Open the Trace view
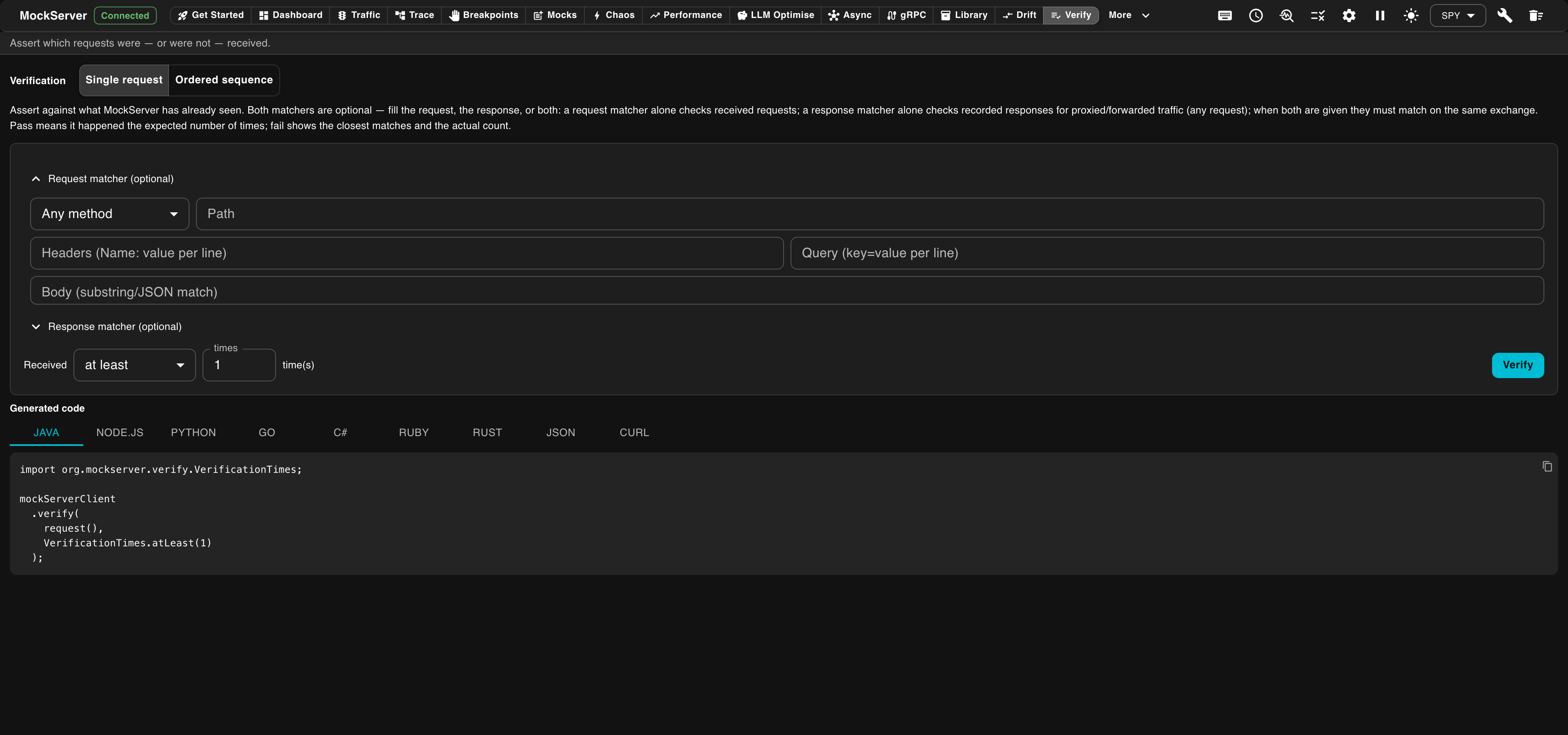The height and width of the screenshot is (735, 1568). 414,15
